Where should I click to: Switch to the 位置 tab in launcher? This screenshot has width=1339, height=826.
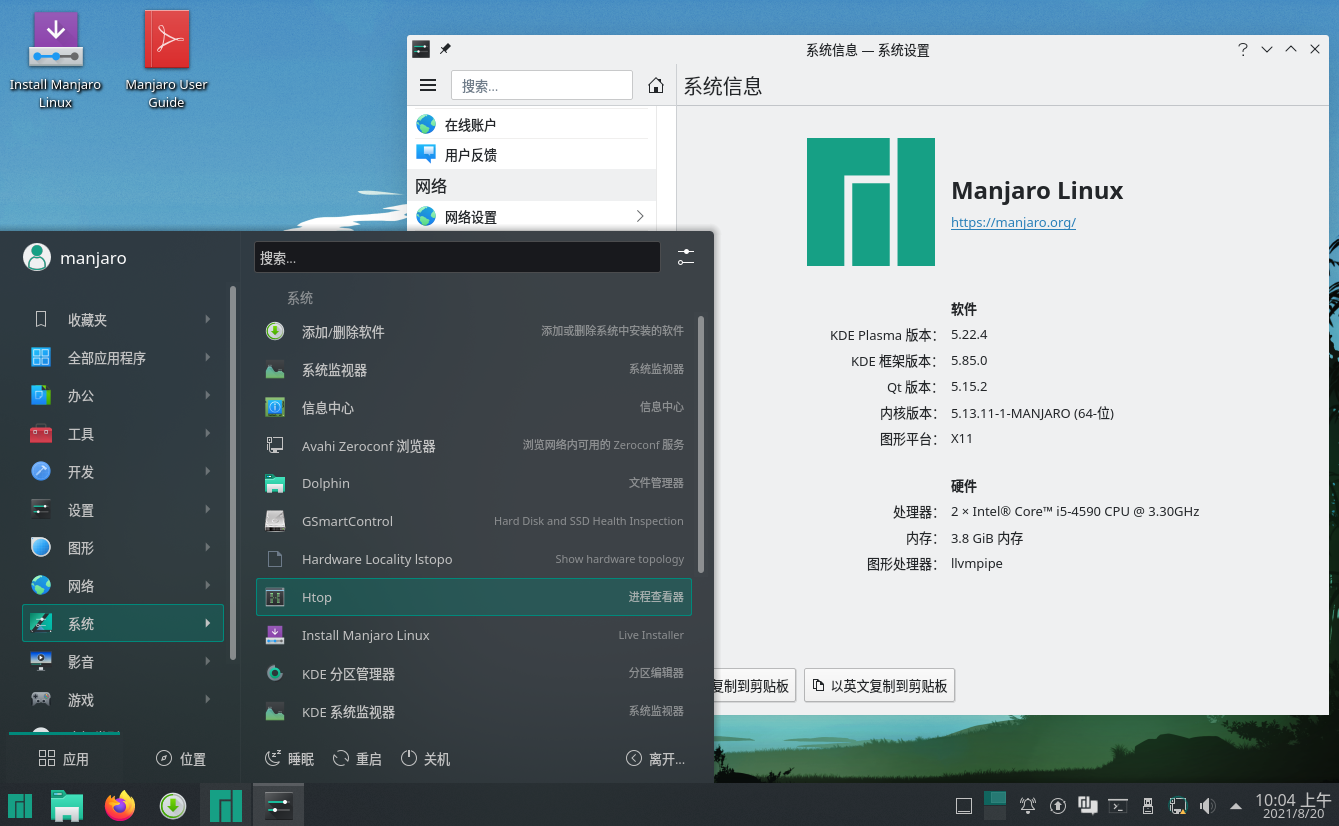[x=181, y=759]
